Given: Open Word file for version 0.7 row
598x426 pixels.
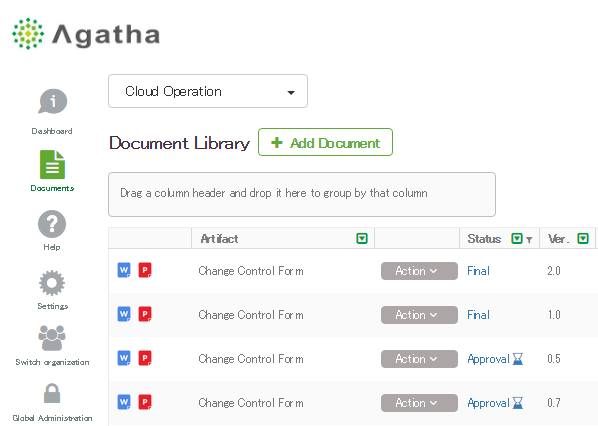Looking at the screenshot, I should (x=124, y=402).
